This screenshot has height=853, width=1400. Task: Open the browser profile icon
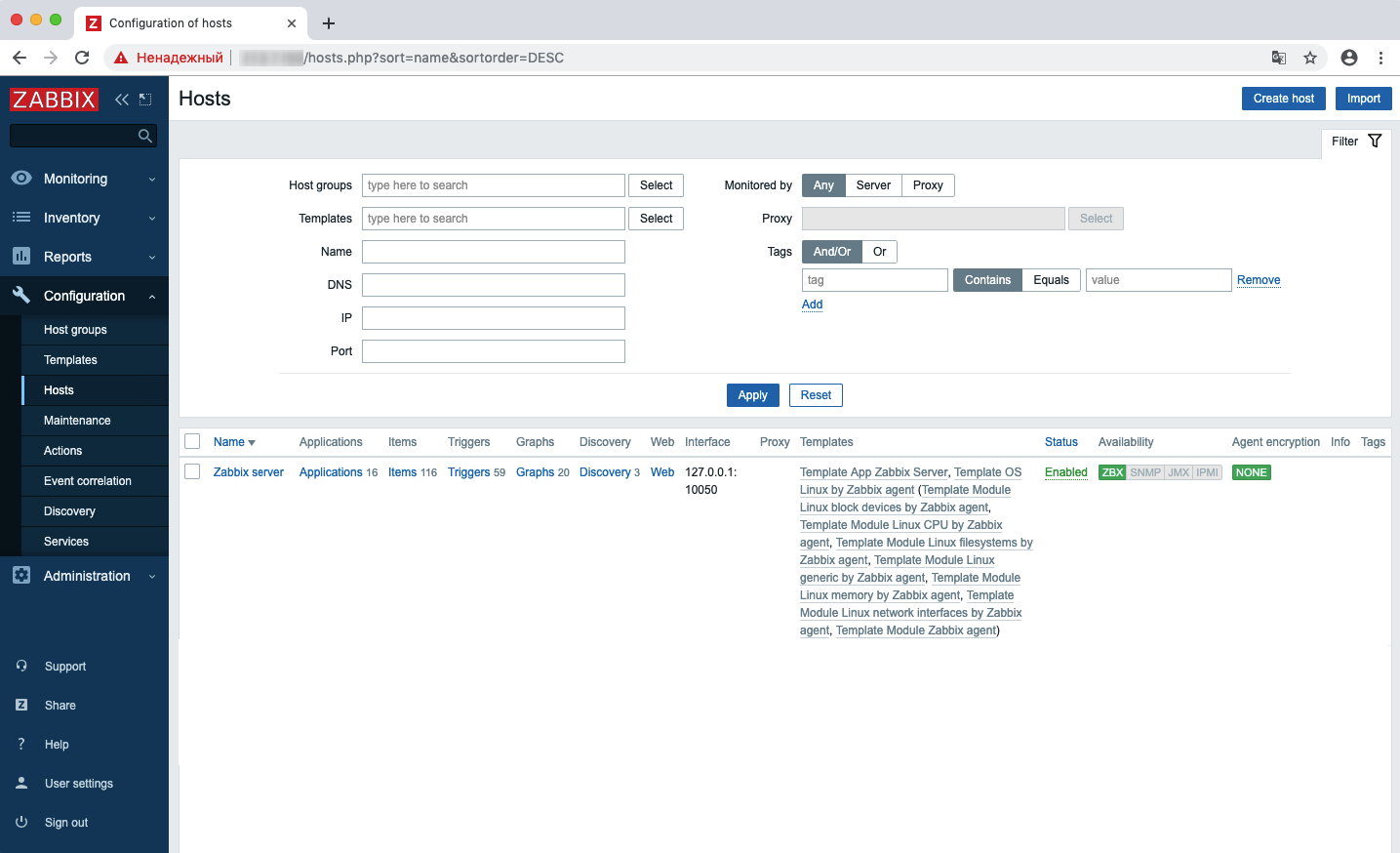coord(1349,58)
